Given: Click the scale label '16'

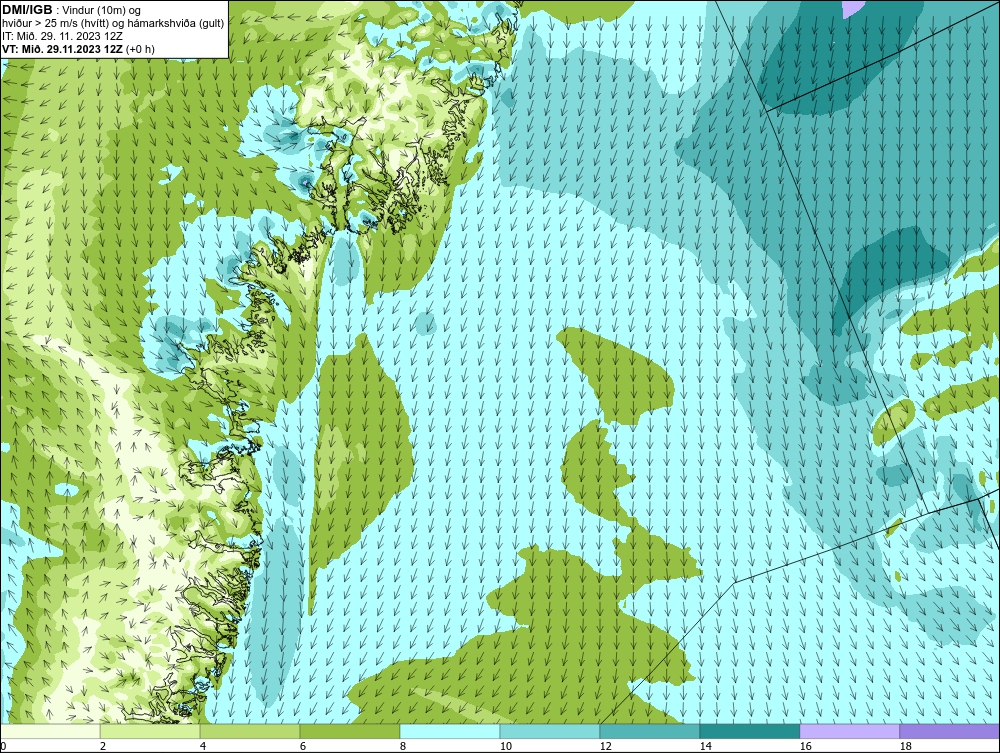Looking at the screenshot, I should tap(805, 746).
